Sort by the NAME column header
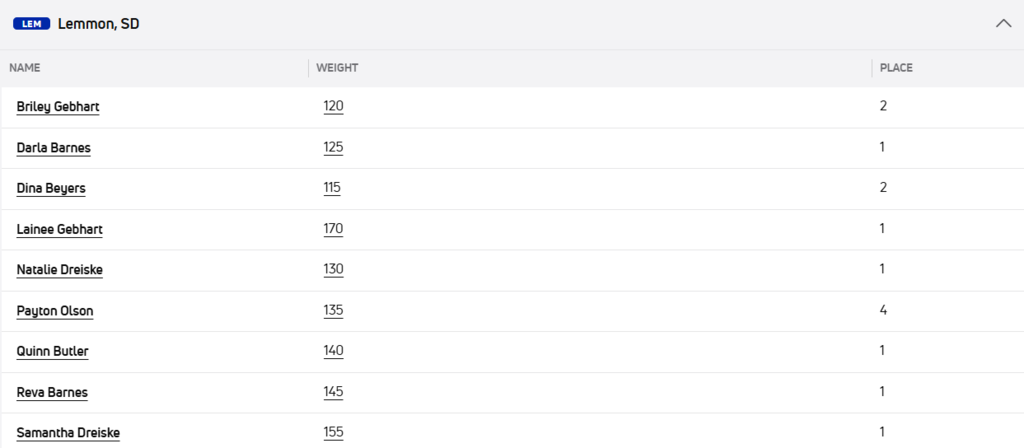 click(x=25, y=68)
